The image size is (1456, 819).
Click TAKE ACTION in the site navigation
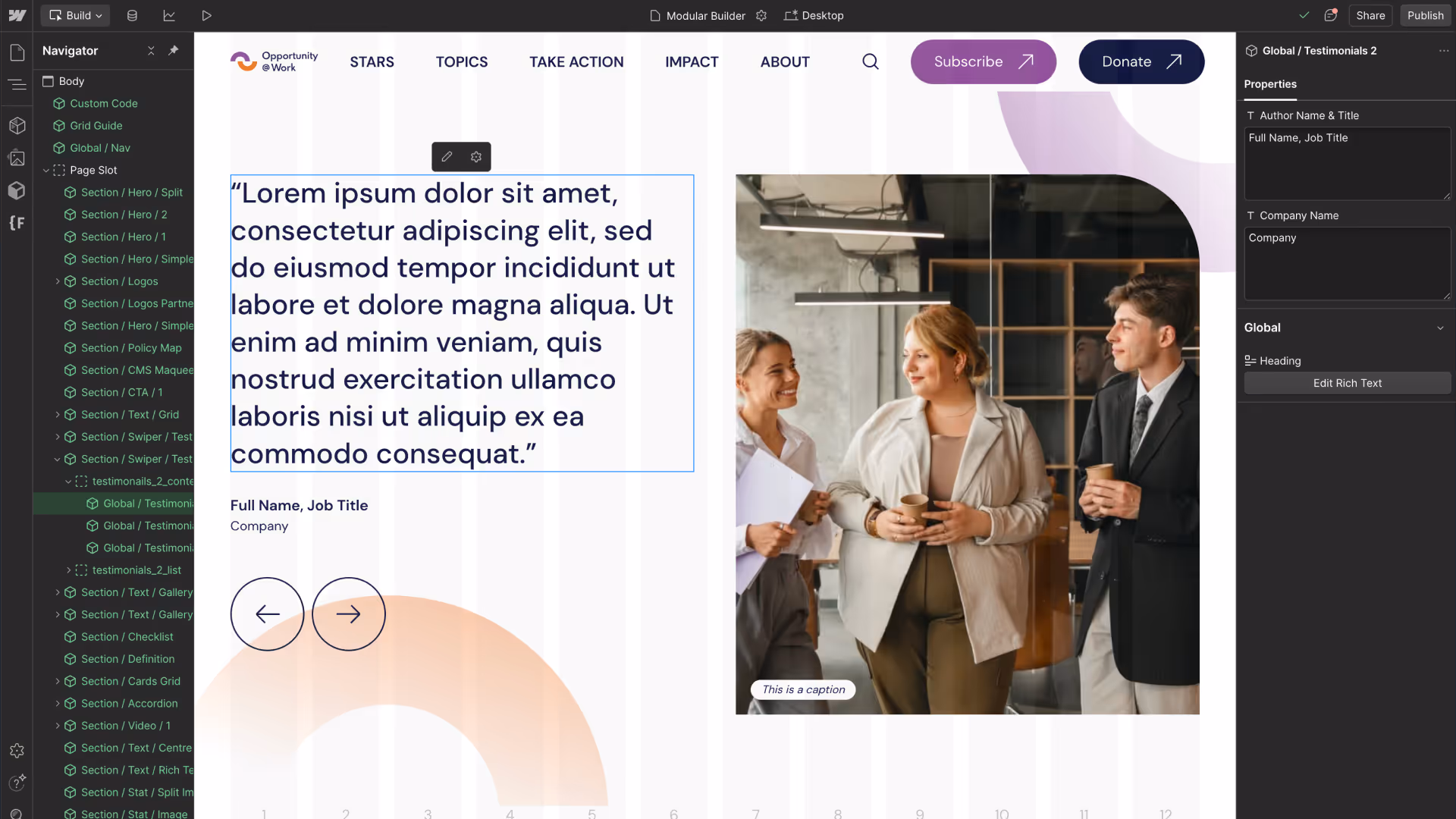(576, 61)
